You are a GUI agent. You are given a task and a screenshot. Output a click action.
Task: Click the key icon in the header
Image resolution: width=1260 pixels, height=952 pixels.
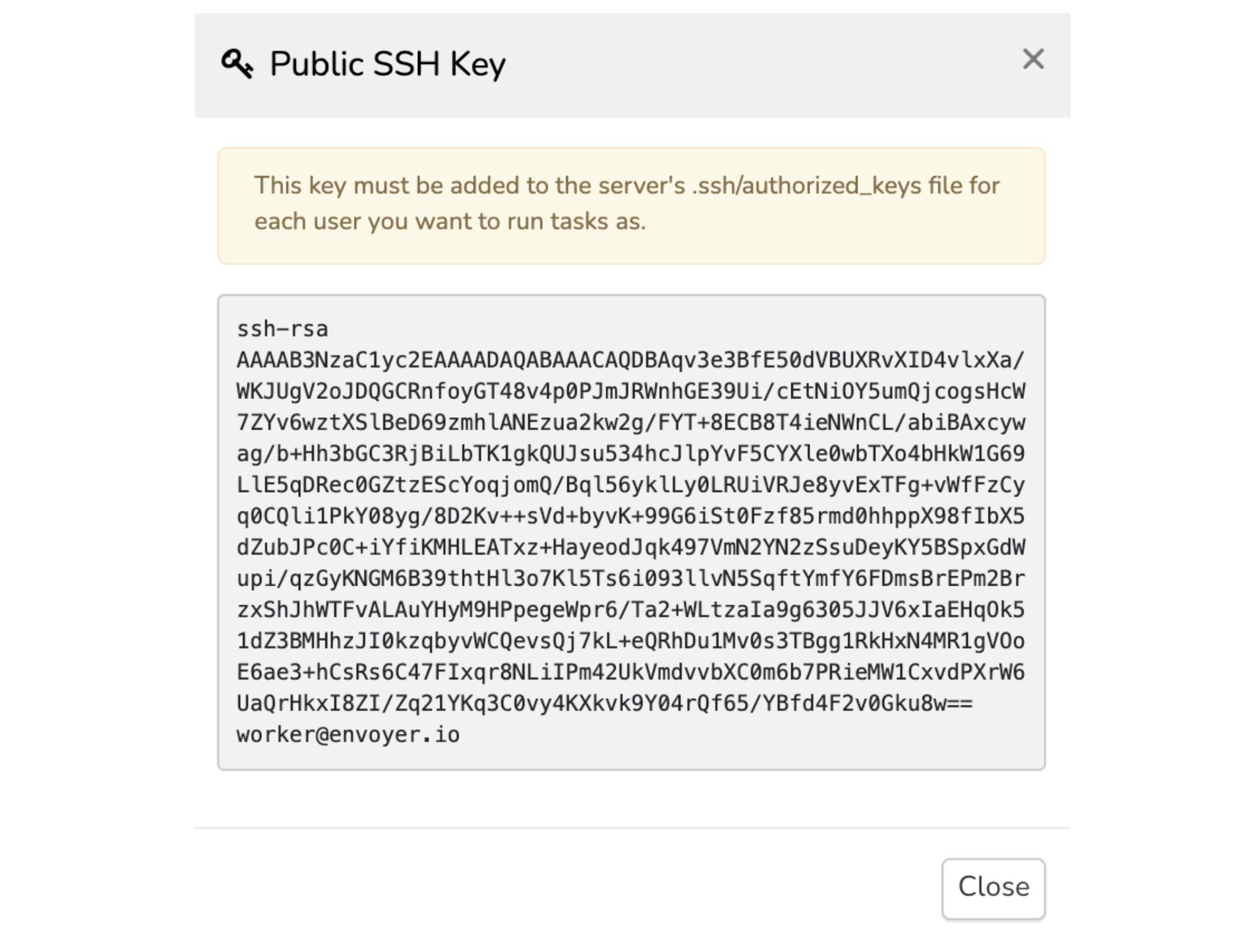click(x=237, y=63)
